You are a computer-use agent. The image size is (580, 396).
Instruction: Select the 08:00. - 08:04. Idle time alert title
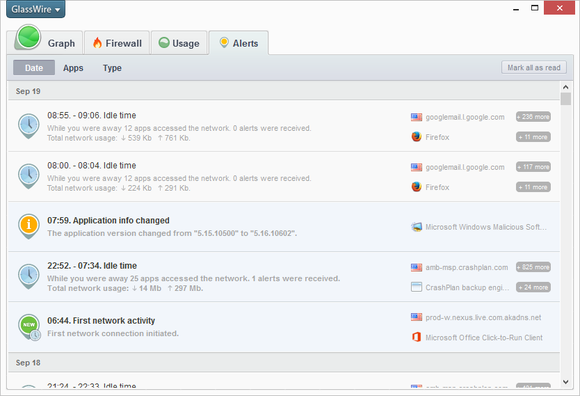click(91, 166)
